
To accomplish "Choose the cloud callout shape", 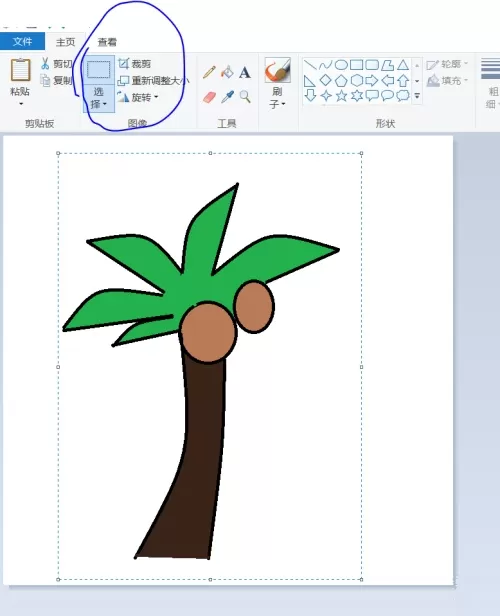I will pyautogui.click(x=403, y=95).
